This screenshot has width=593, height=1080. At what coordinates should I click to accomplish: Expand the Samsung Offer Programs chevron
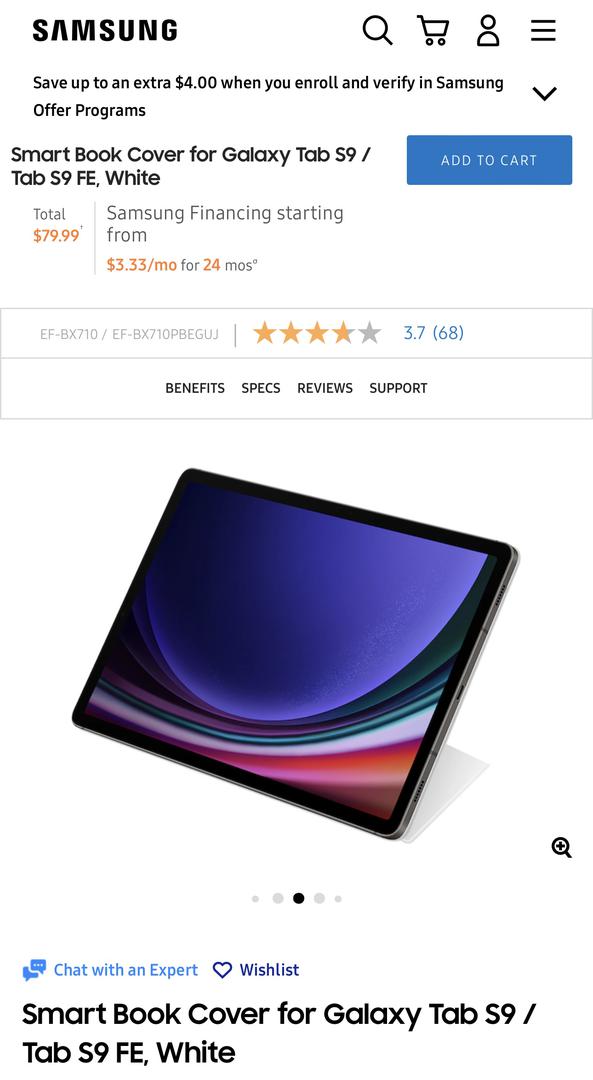tap(544, 94)
